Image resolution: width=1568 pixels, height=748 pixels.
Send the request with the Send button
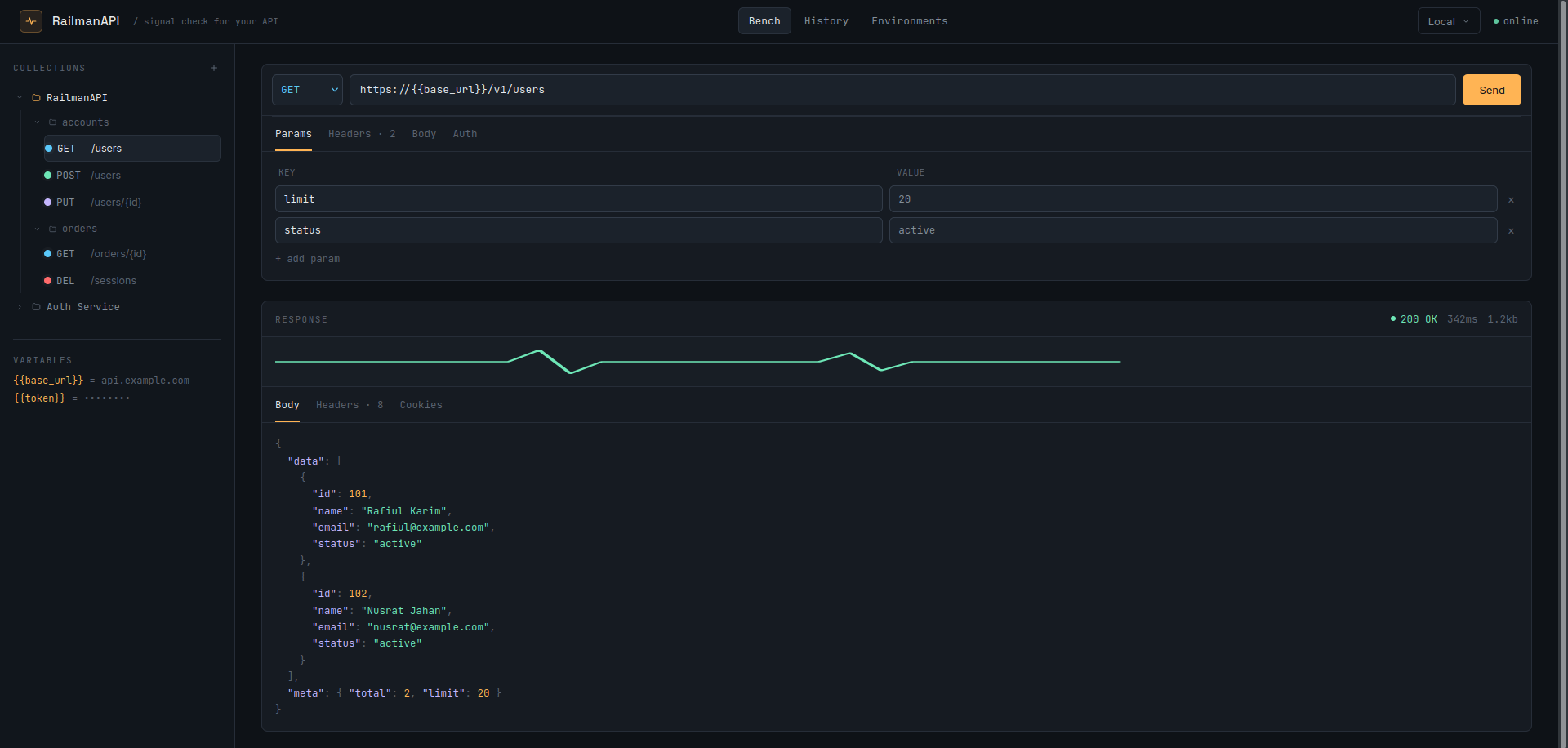(x=1491, y=90)
